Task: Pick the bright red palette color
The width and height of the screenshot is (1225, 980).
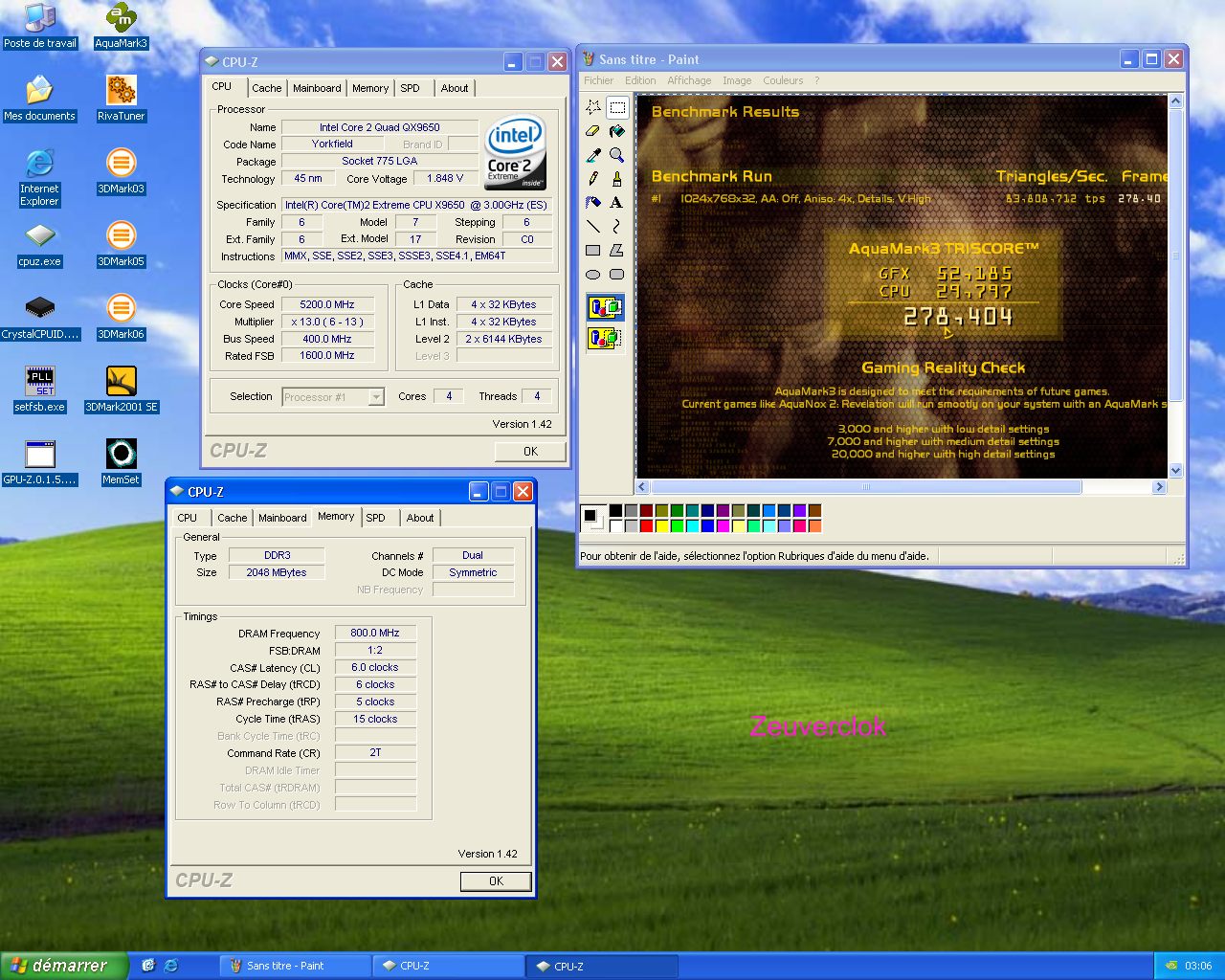Action: pos(647,525)
